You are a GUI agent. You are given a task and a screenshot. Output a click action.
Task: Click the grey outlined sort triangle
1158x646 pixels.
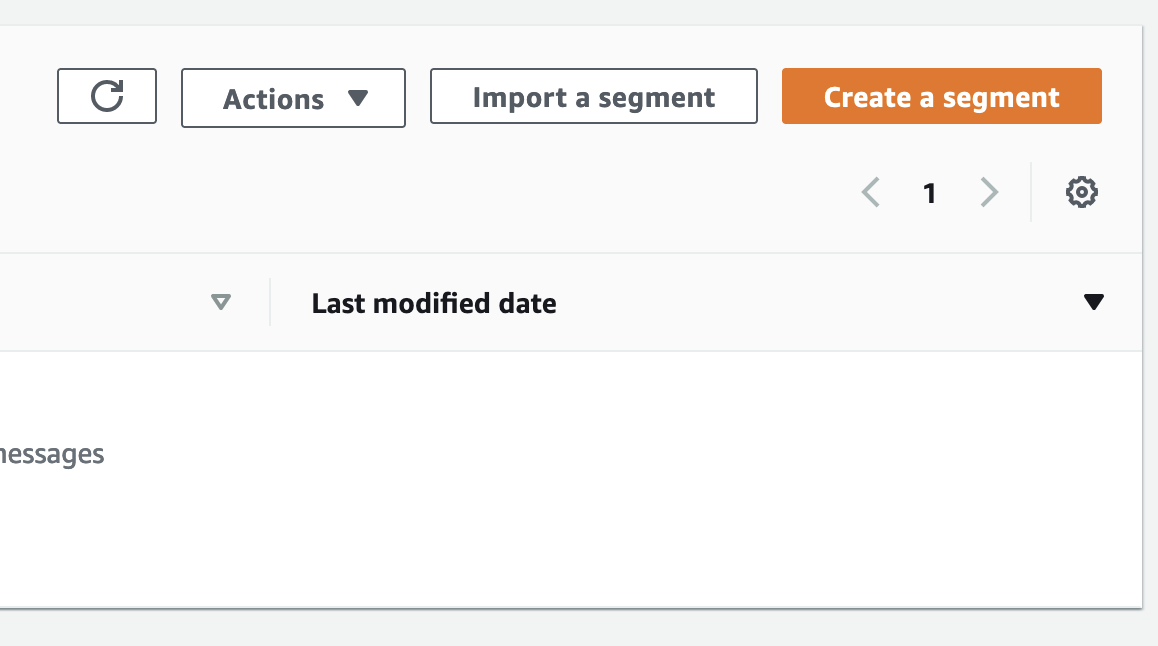(221, 302)
